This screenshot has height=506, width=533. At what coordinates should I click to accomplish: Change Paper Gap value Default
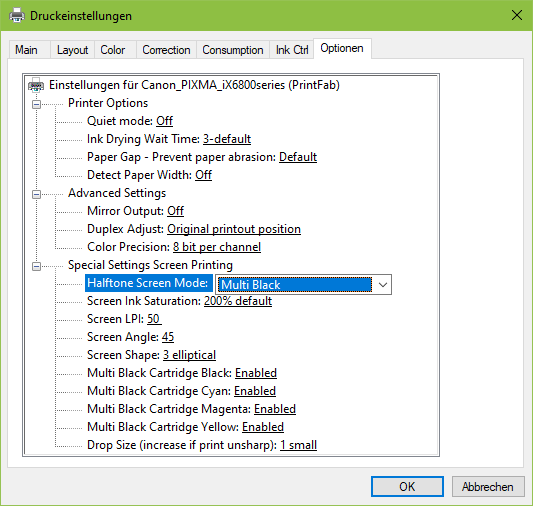click(x=298, y=157)
